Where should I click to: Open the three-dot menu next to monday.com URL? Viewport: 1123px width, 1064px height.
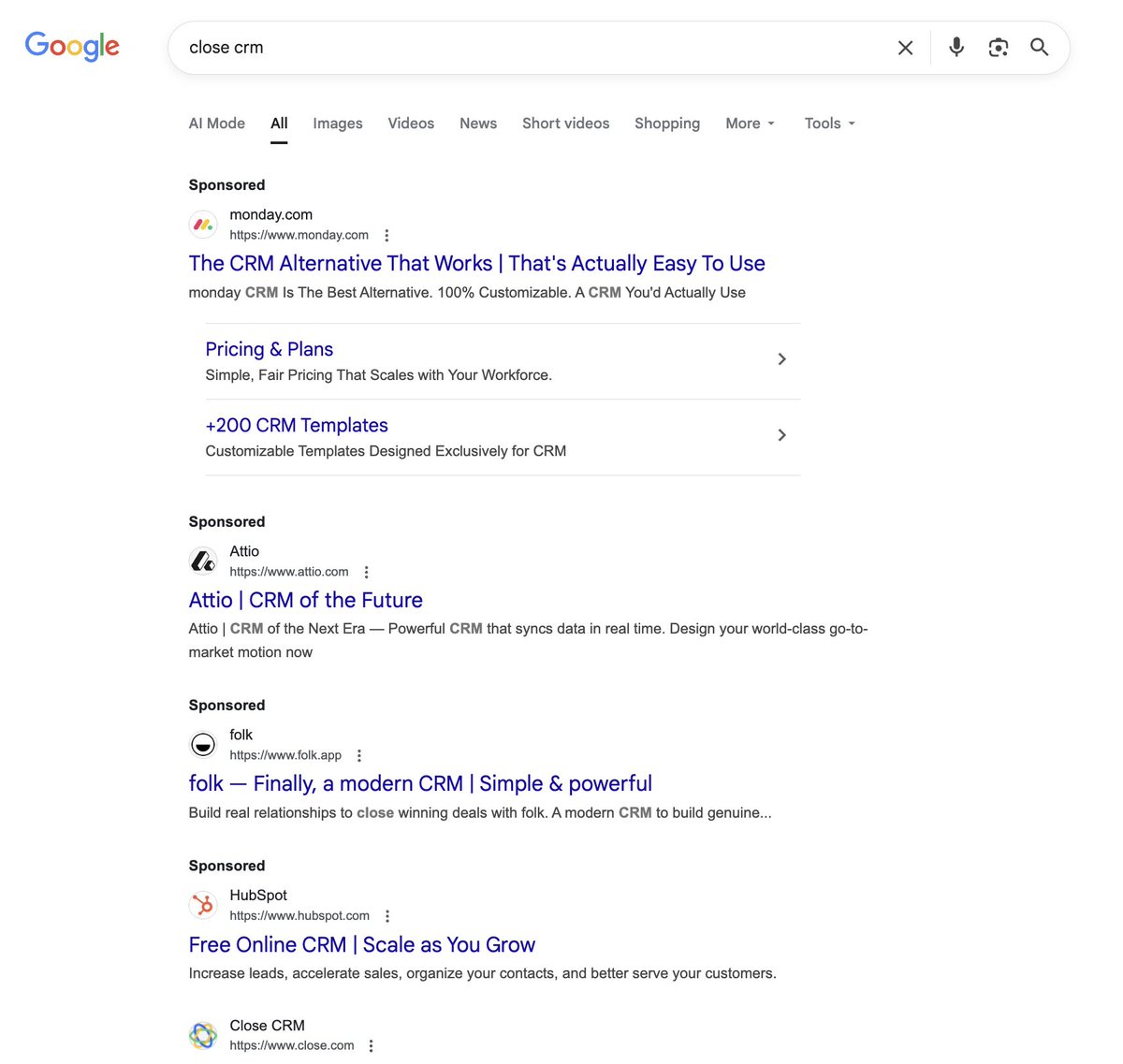pos(386,236)
